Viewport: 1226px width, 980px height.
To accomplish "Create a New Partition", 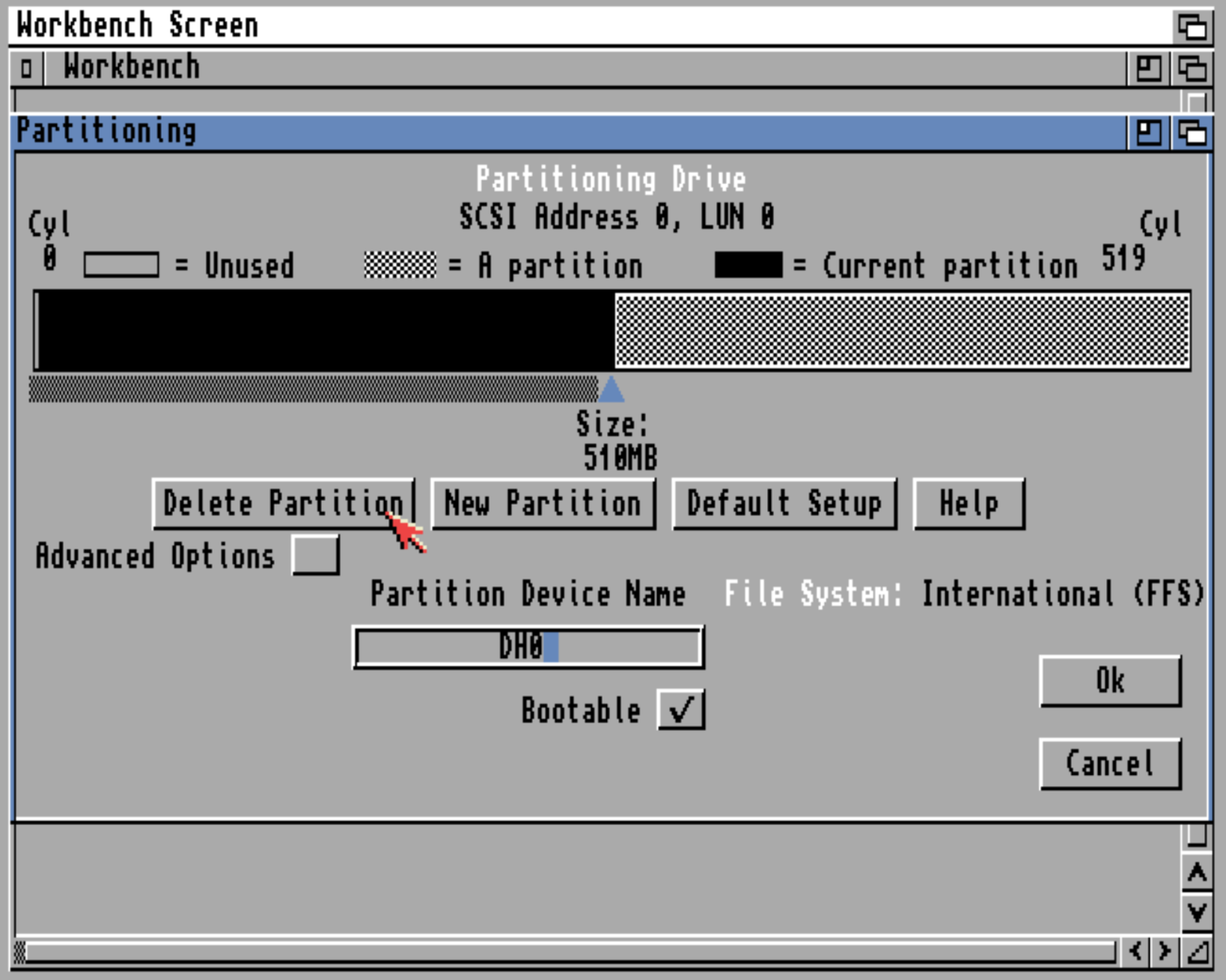I will (x=543, y=504).
